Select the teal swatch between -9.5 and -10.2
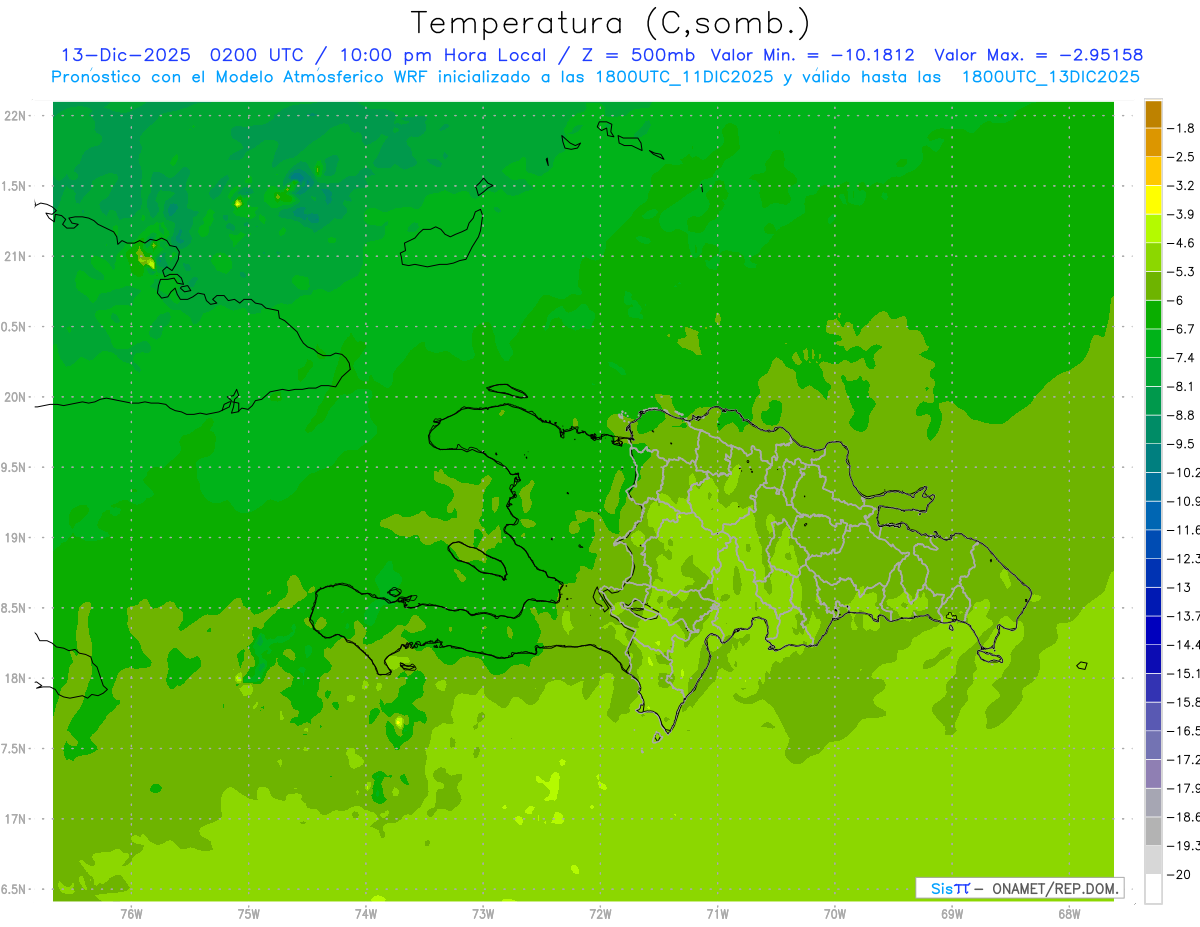1200x927 pixels. (1153, 458)
